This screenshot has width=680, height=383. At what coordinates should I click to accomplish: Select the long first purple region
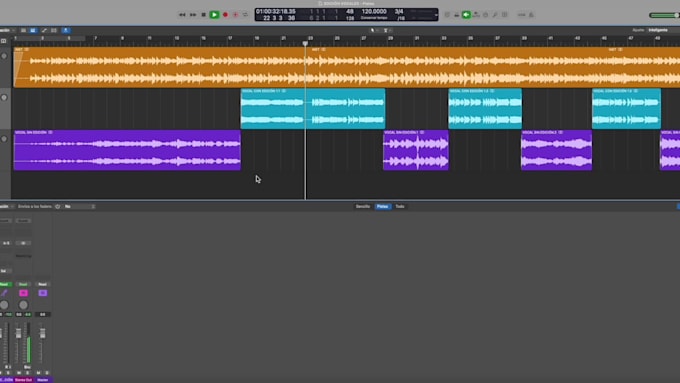pyautogui.click(x=127, y=150)
